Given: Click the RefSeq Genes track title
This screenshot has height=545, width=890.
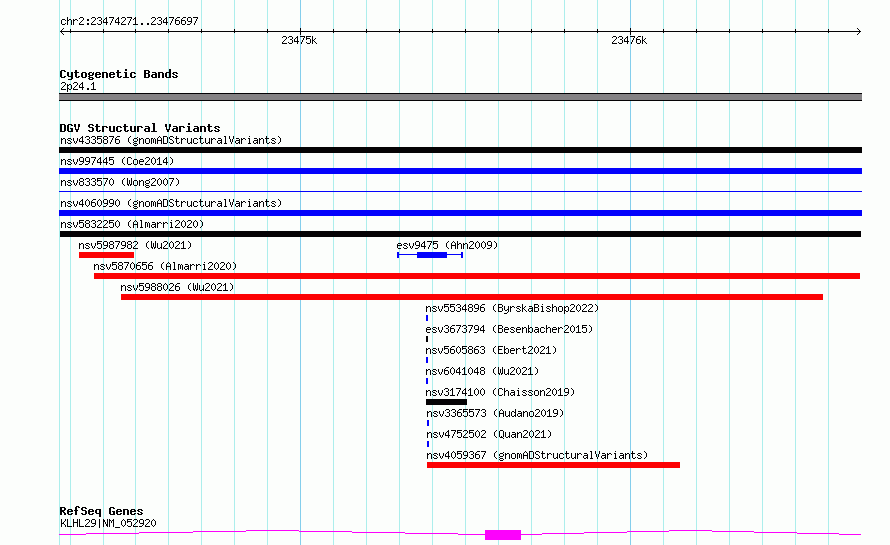Looking at the screenshot, I should 101,511.
